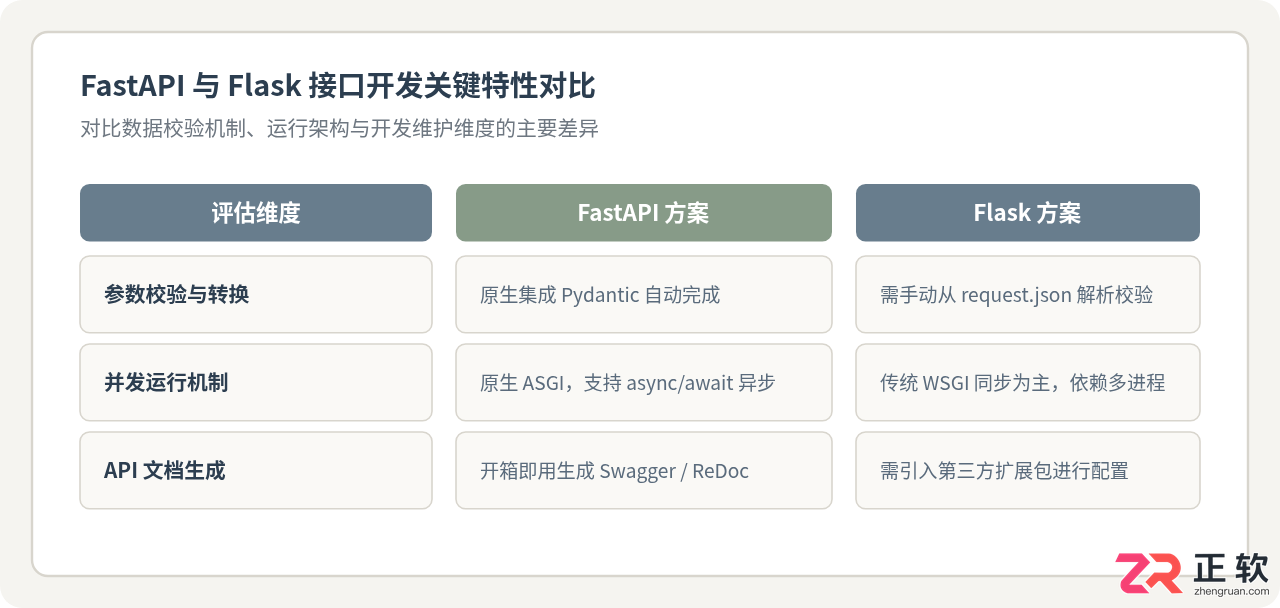Select the "参数校验与转换" row label
This screenshot has width=1280, height=608.
(x=256, y=294)
